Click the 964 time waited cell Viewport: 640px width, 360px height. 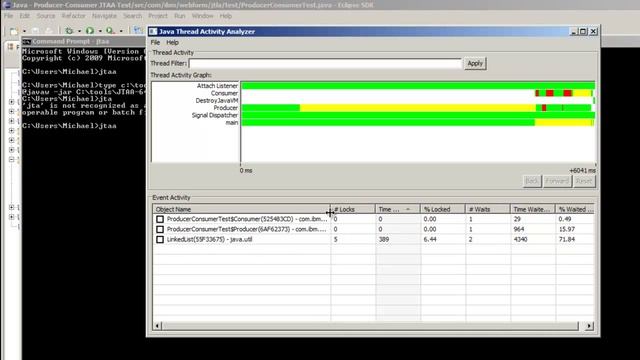[518, 229]
